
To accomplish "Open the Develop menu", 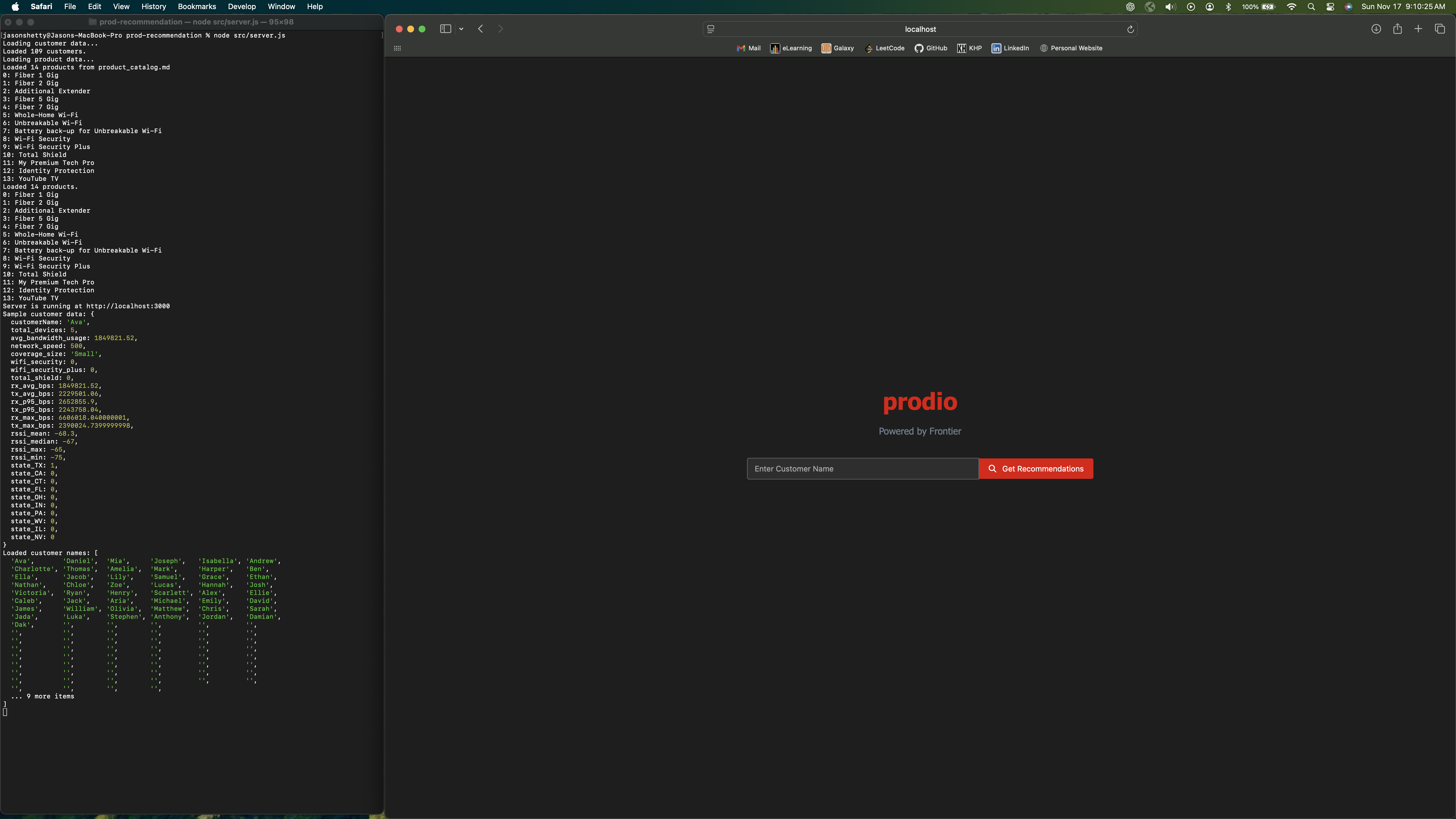I will pyautogui.click(x=241, y=7).
